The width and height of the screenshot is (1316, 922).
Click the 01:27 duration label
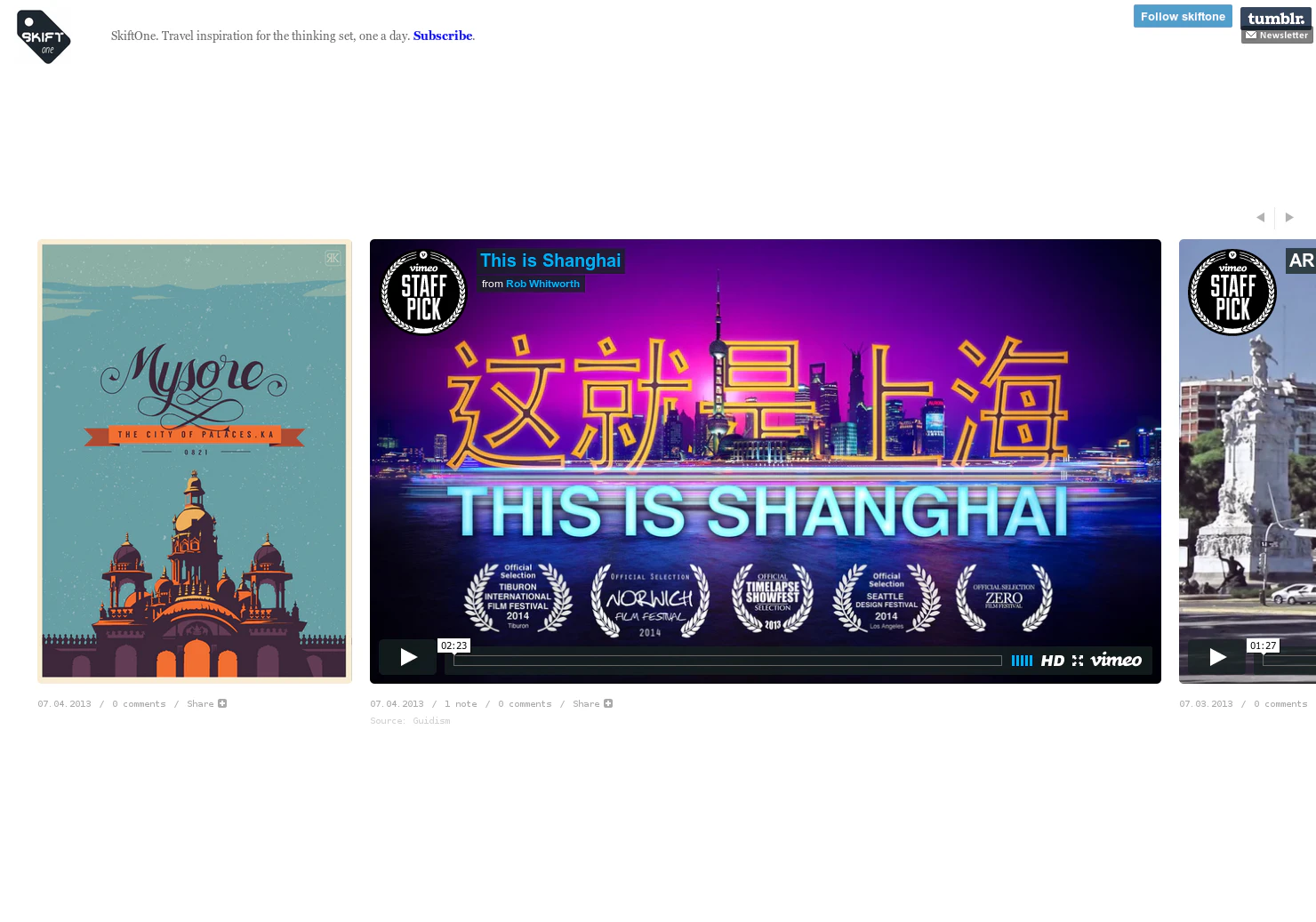click(1263, 645)
